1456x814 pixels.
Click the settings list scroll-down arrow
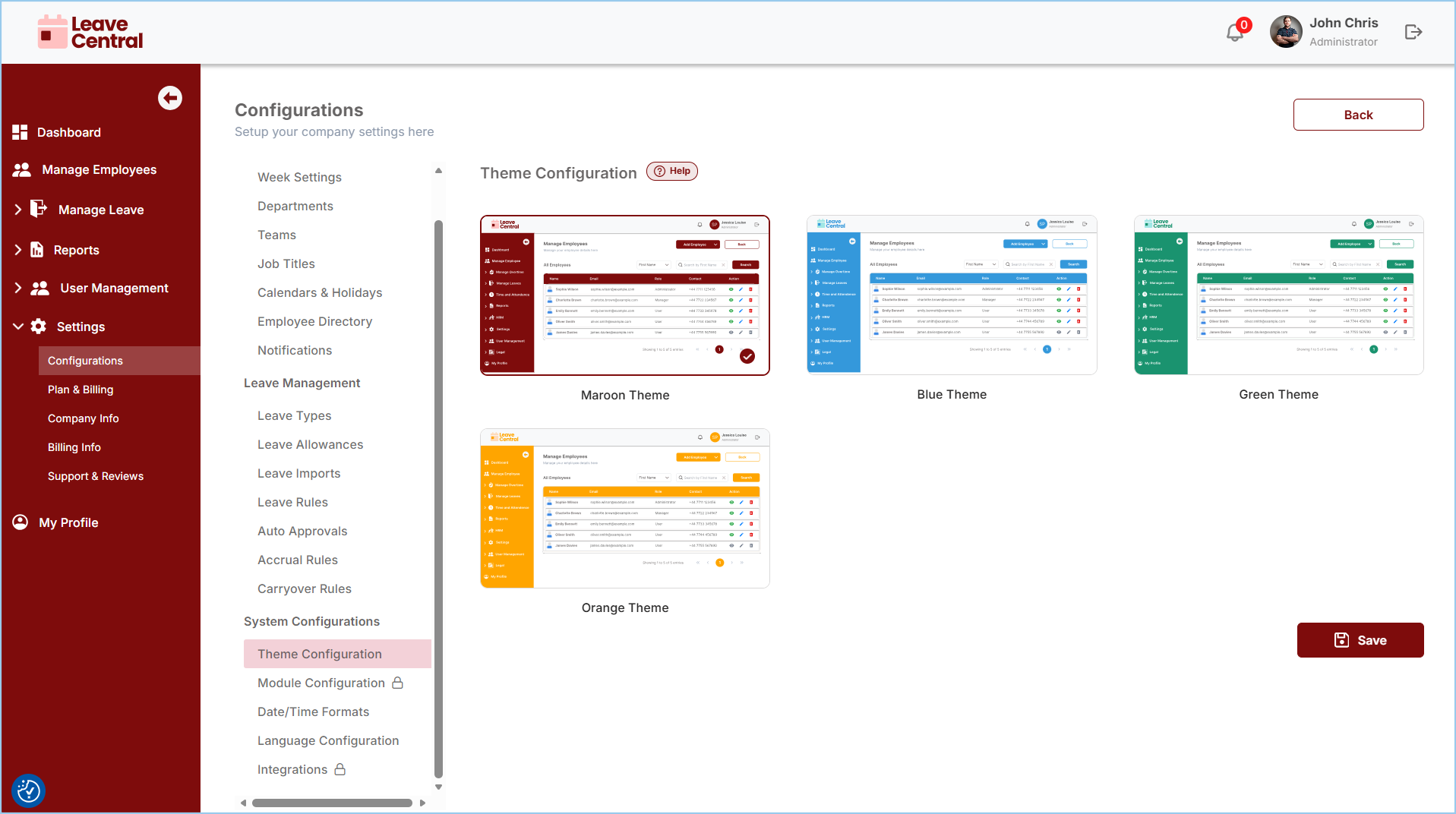(438, 787)
